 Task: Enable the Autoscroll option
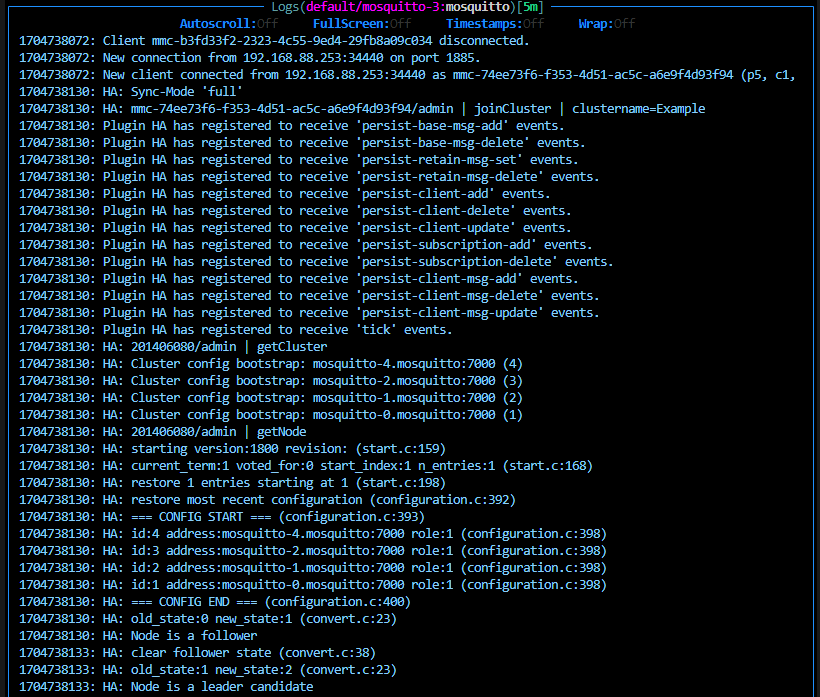click(x=217, y=24)
